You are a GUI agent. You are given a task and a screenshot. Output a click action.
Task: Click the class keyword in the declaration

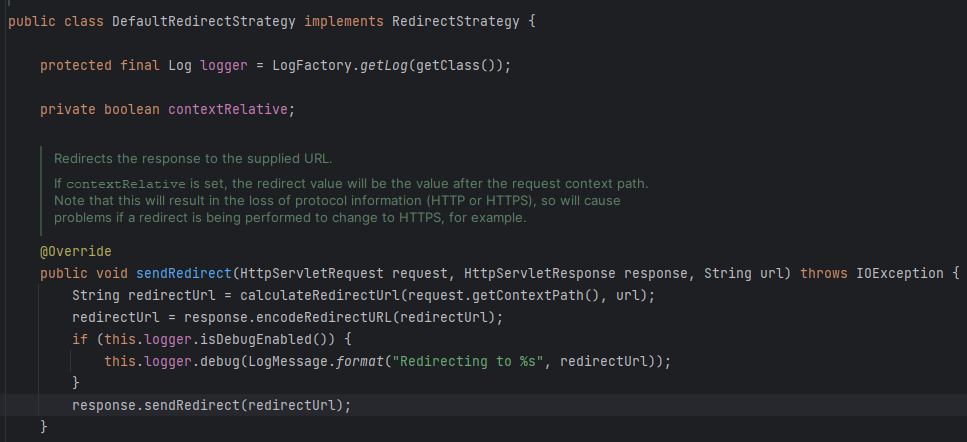point(84,22)
